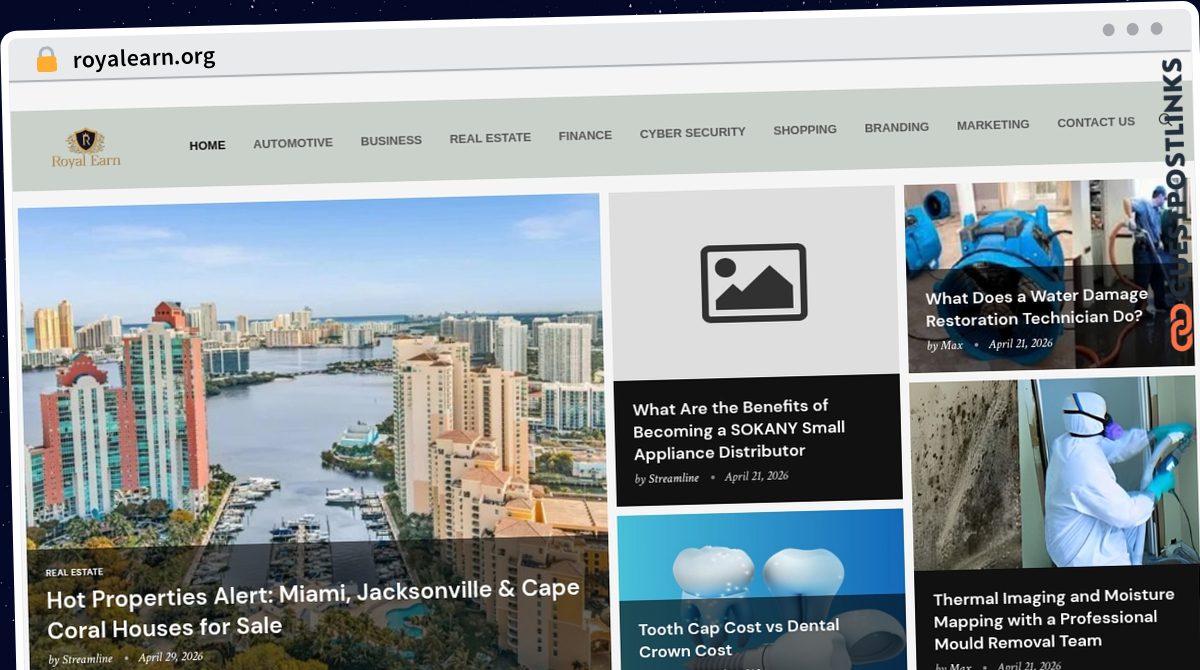1200x670 pixels.
Task: Click author Max under Water Damage article
Action: [x=951, y=345]
